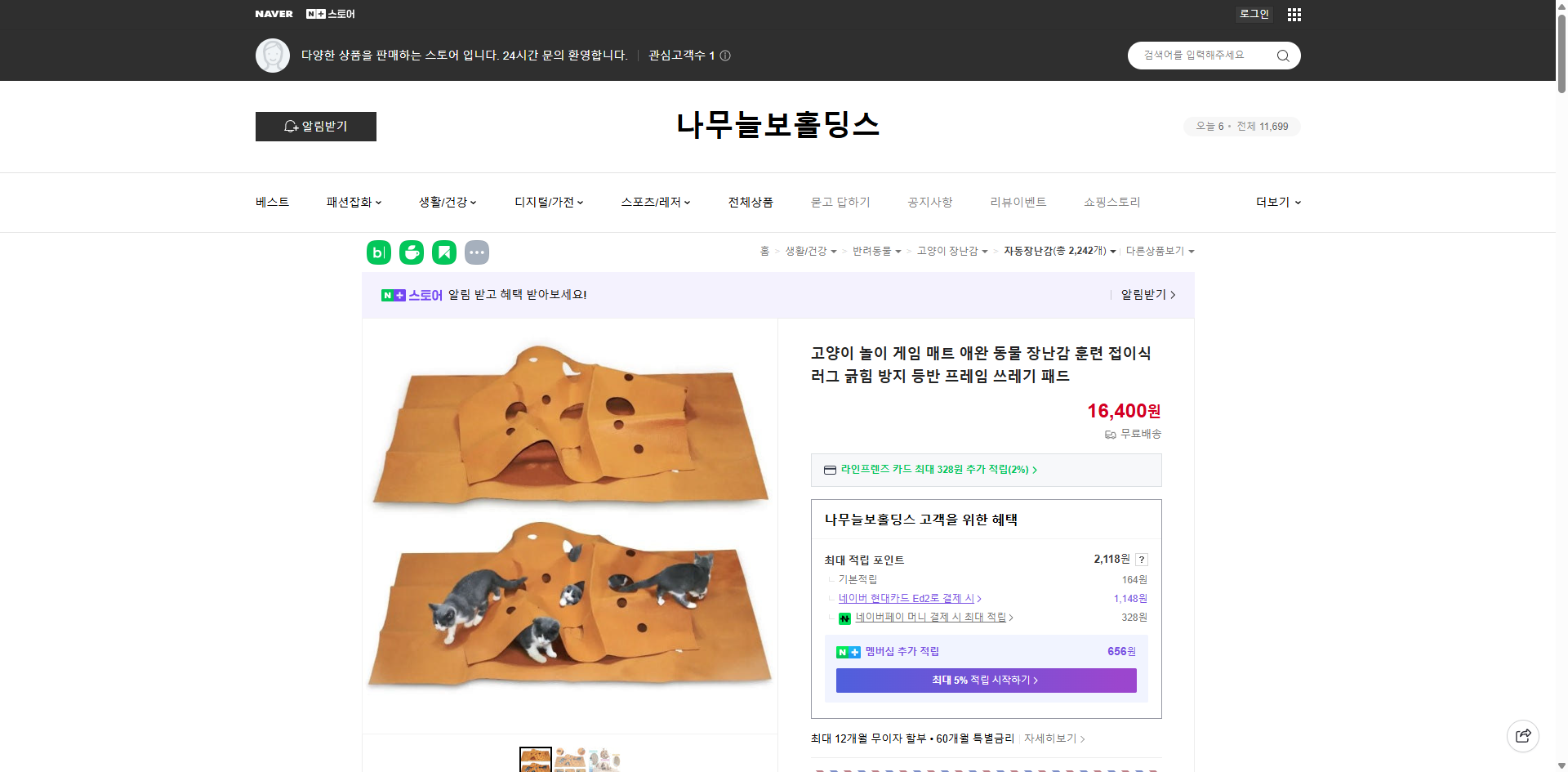The image size is (1568, 772).
Task: Switch to the 전체상품 menu
Action: (750, 202)
